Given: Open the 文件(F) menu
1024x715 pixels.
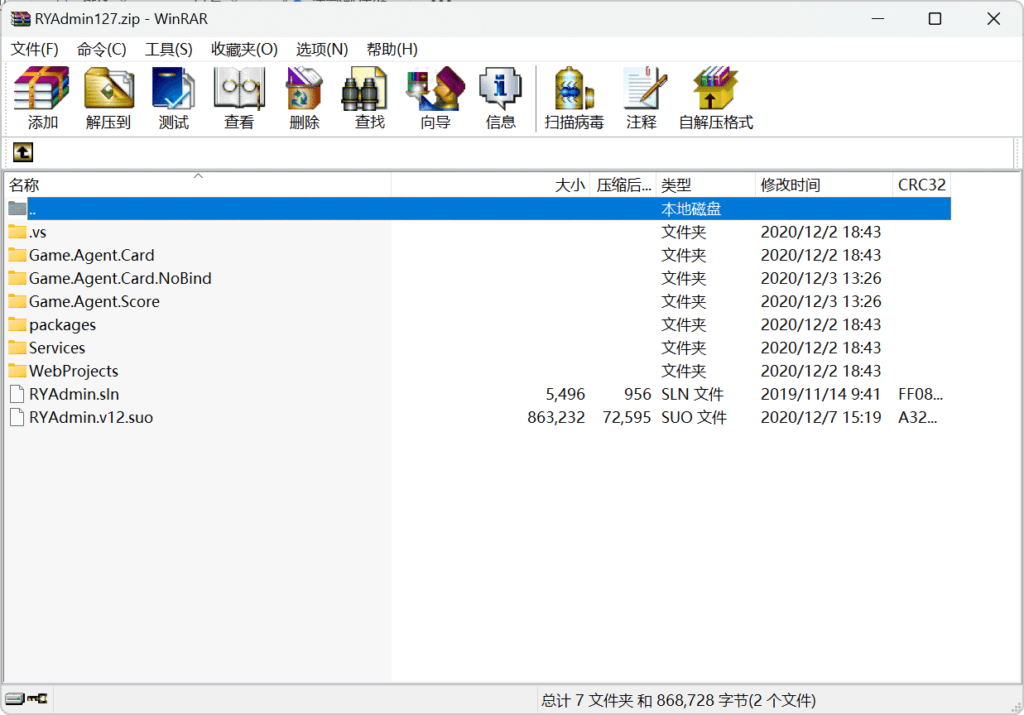Looking at the screenshot, I should (x=35, y=49).
